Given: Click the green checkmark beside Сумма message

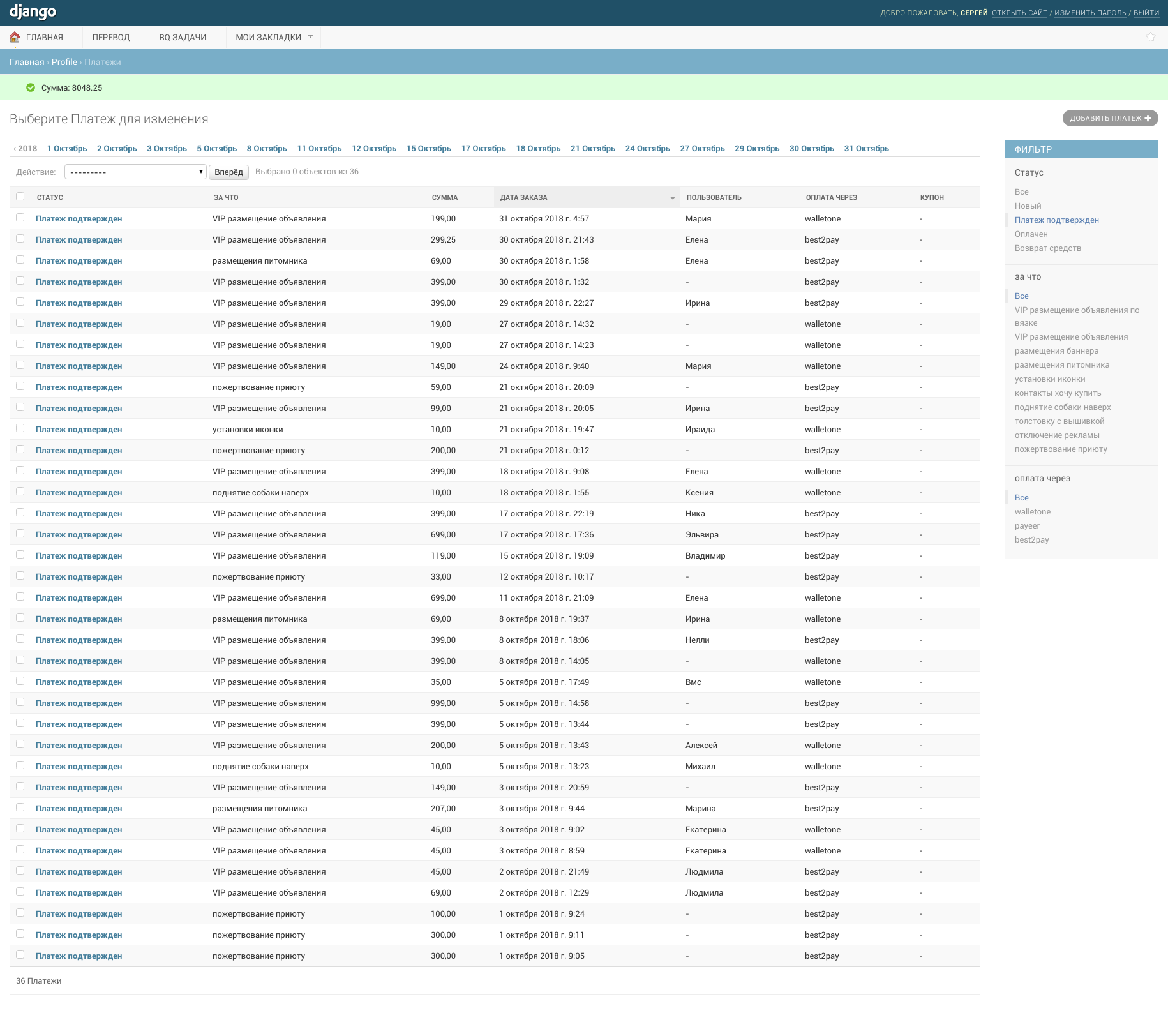Looking at the screenshot, I should (31, 87).
